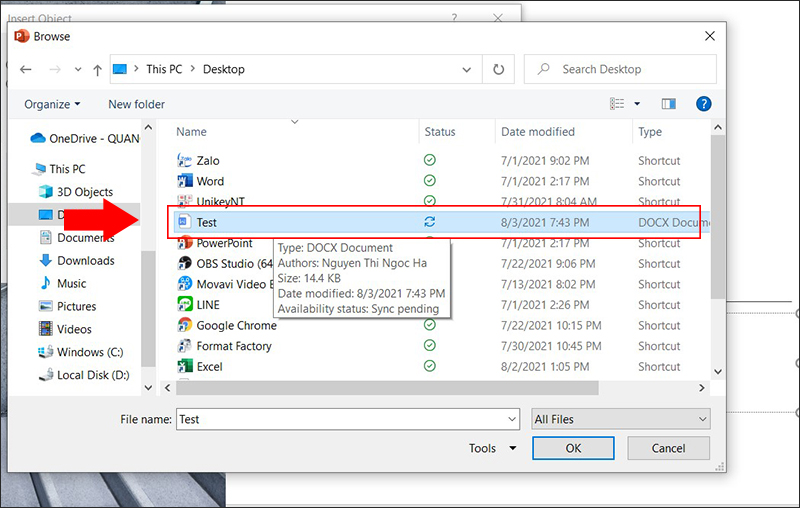The image size is (800, 508).
Task: Click the New folder button
Action: pyautogui.click(x=136, y=104)
